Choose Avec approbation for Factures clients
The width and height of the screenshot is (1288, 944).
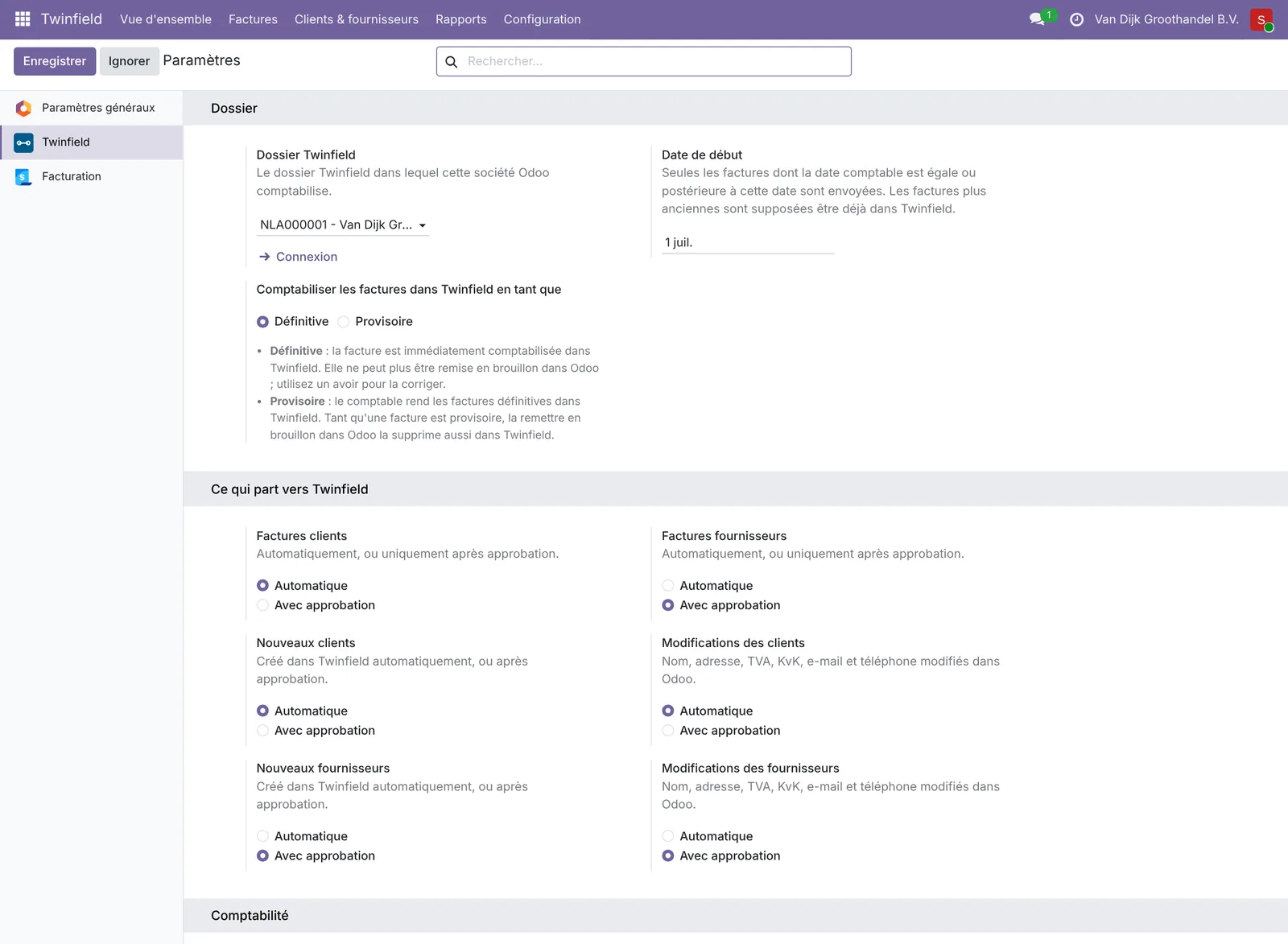tap(262, 605)
